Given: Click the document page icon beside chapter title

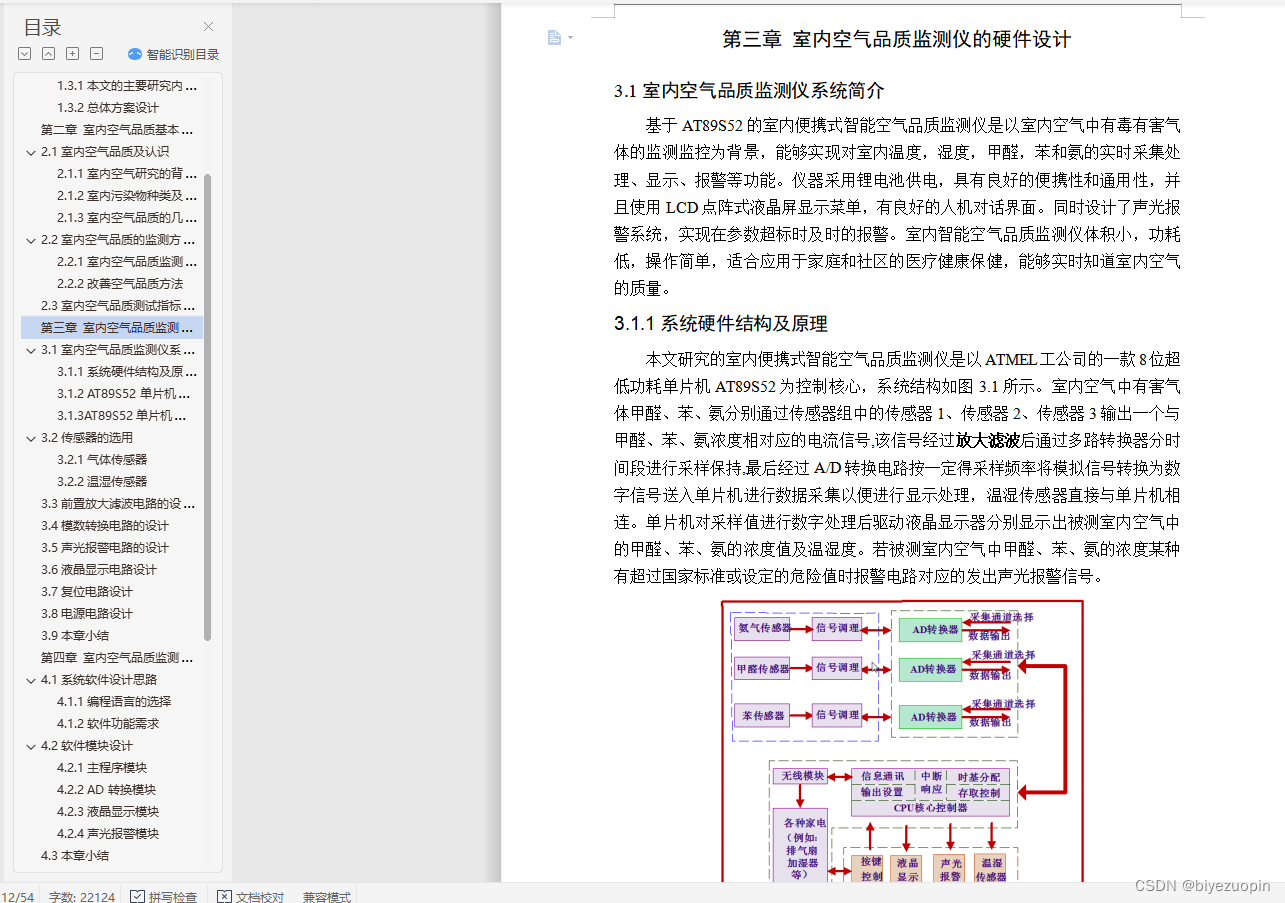Looking at the screenshot, I should point(554,38).
